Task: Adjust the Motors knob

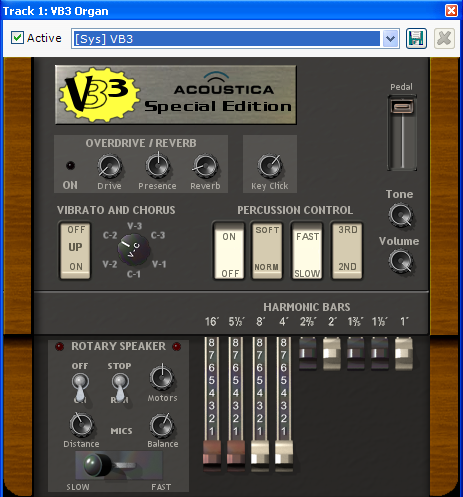Action: pos(162,378)
